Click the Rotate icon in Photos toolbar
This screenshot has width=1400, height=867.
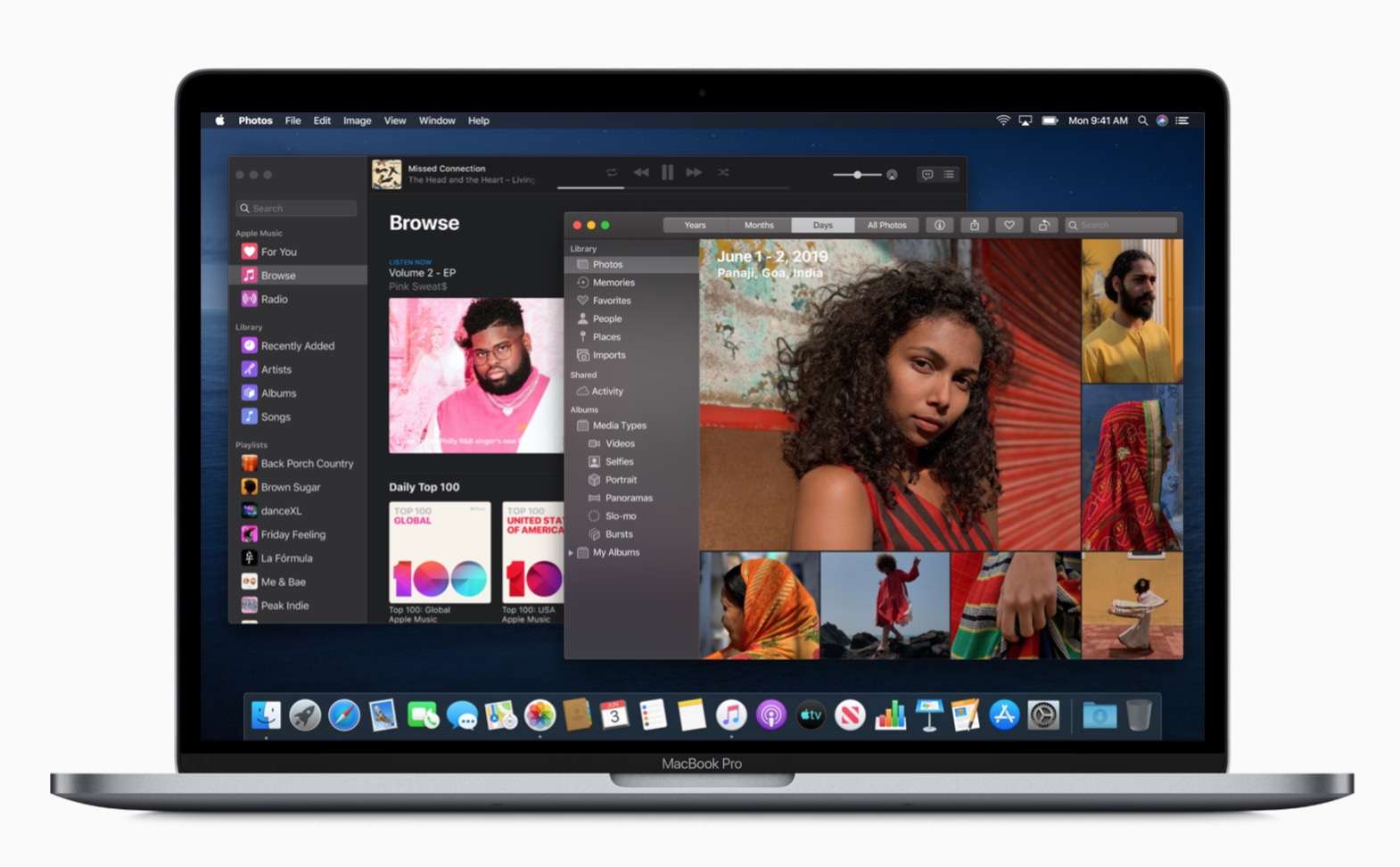coord(1043,225)
